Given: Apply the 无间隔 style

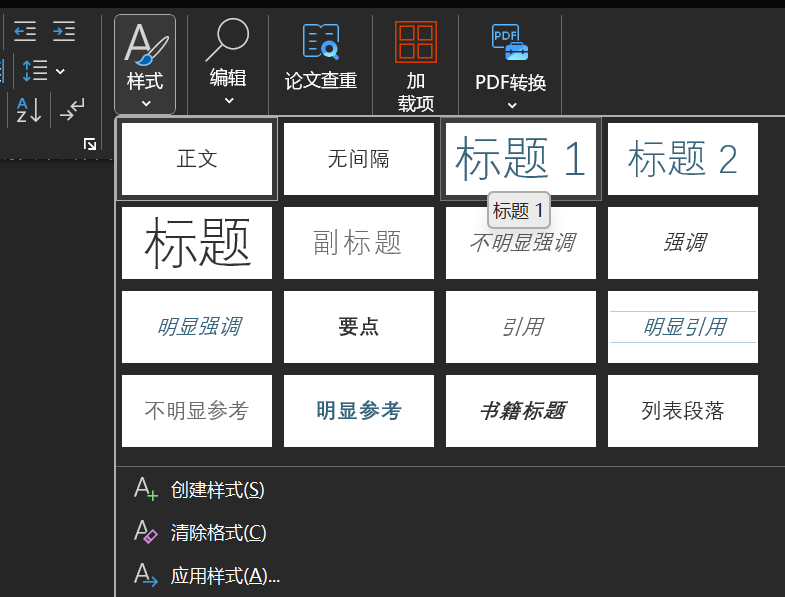Looking at the screenshot, I should 359,159.
